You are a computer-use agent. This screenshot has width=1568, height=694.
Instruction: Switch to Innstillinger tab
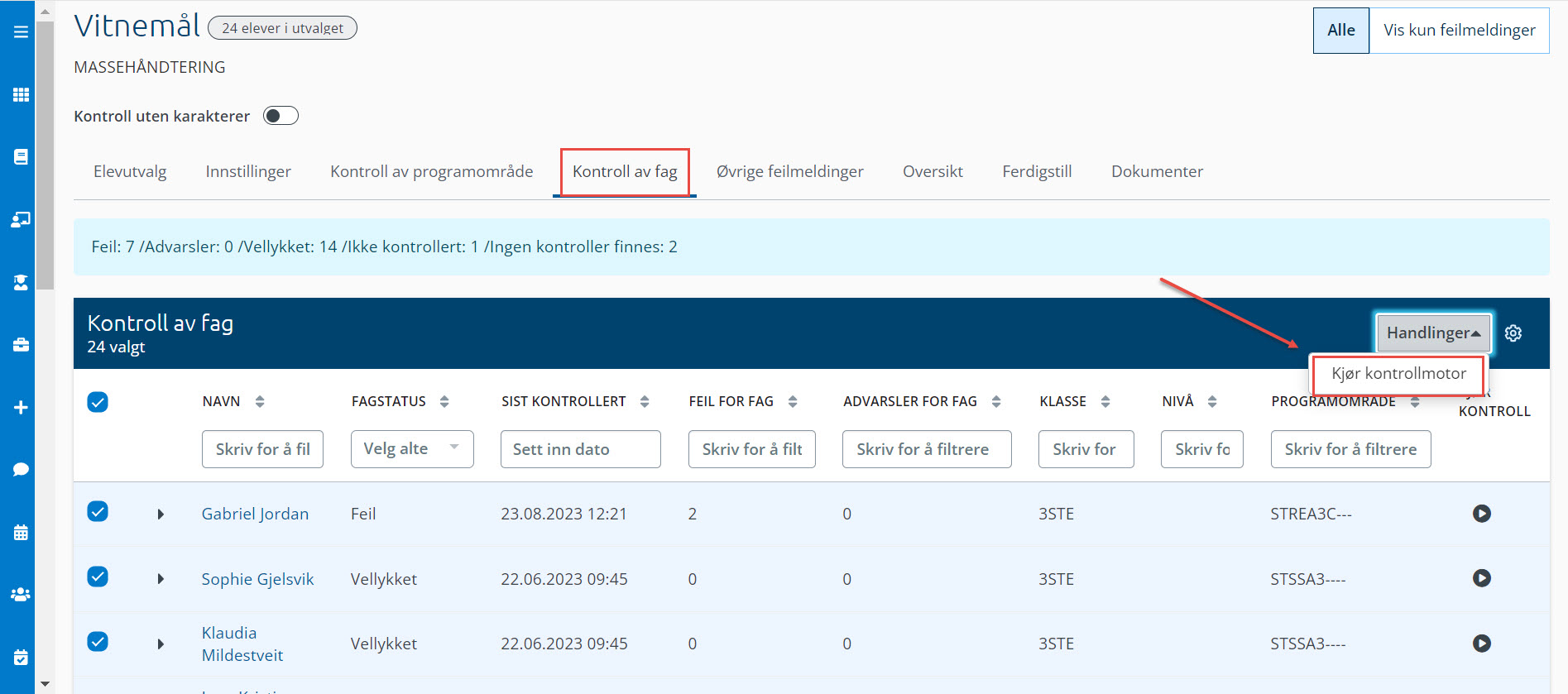248,171
